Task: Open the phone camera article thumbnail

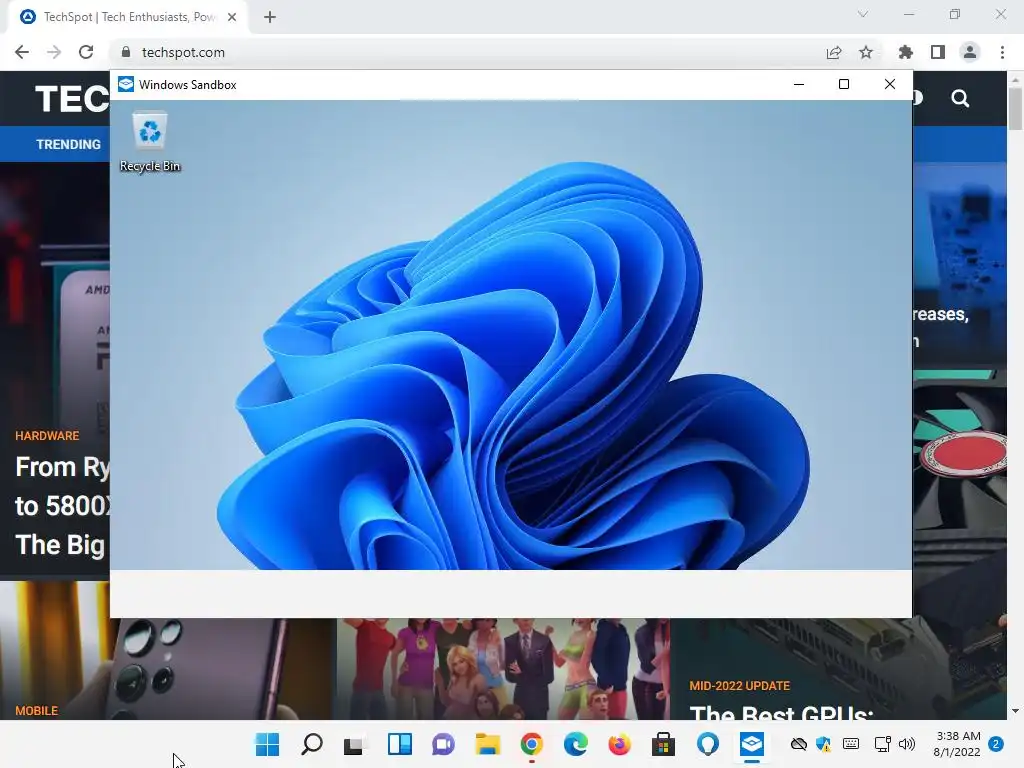Action: click(x=168, y=669)
